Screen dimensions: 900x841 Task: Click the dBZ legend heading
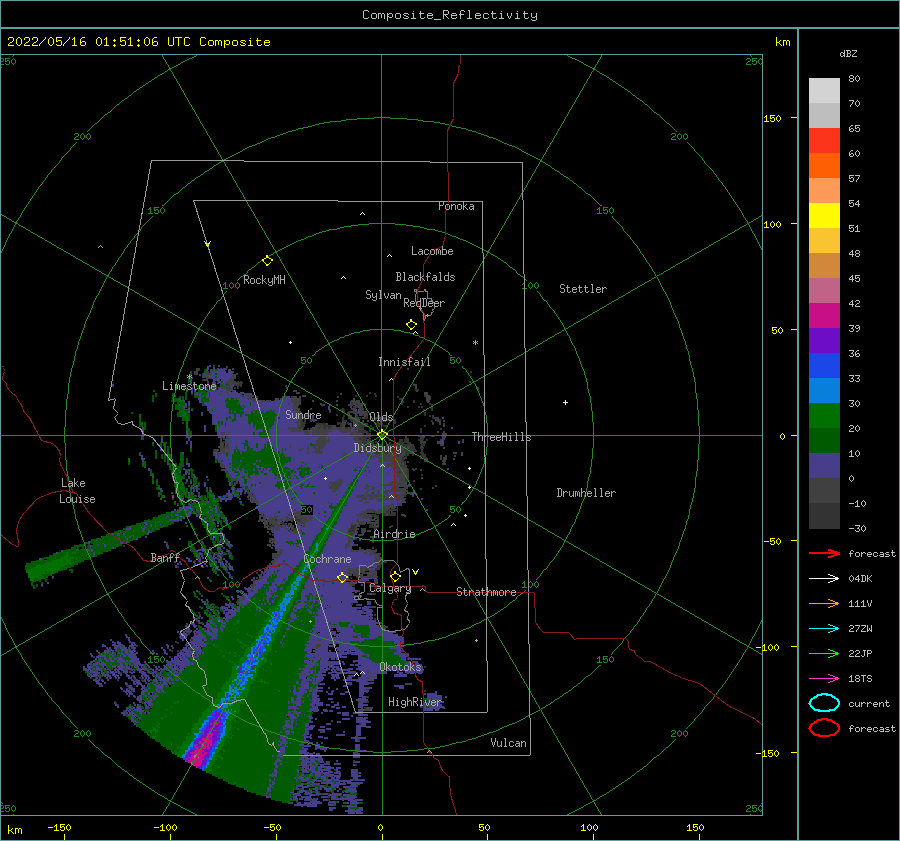[x=848, y=53]
